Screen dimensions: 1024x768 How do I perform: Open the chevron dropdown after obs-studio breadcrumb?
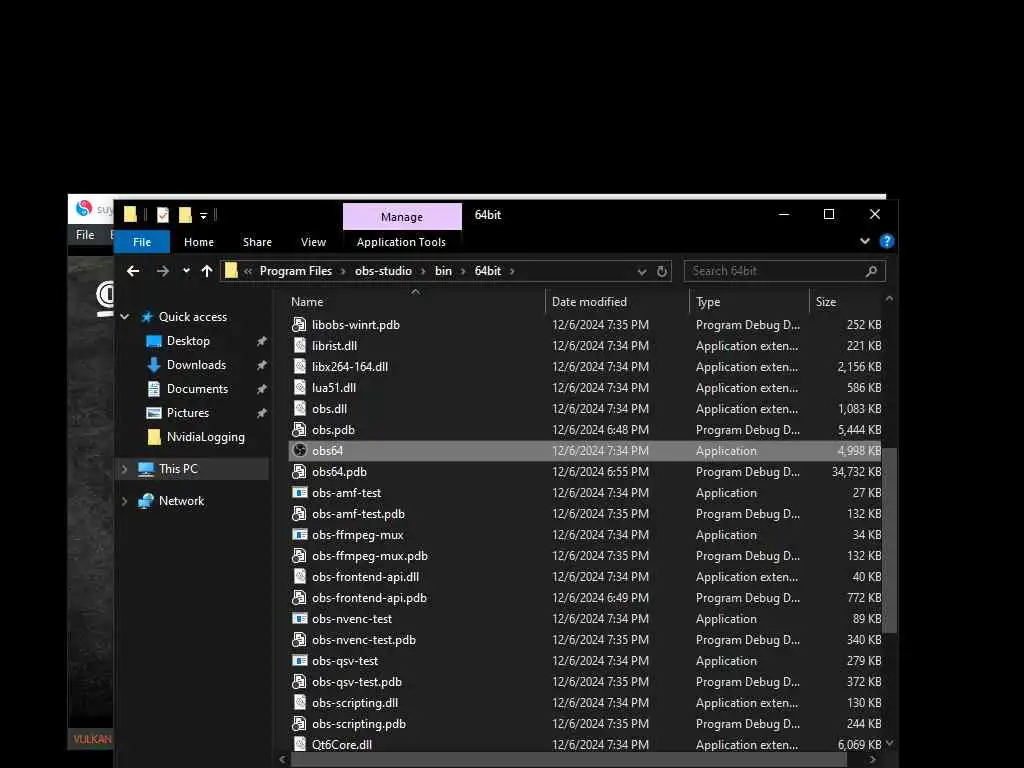point(423,272)
